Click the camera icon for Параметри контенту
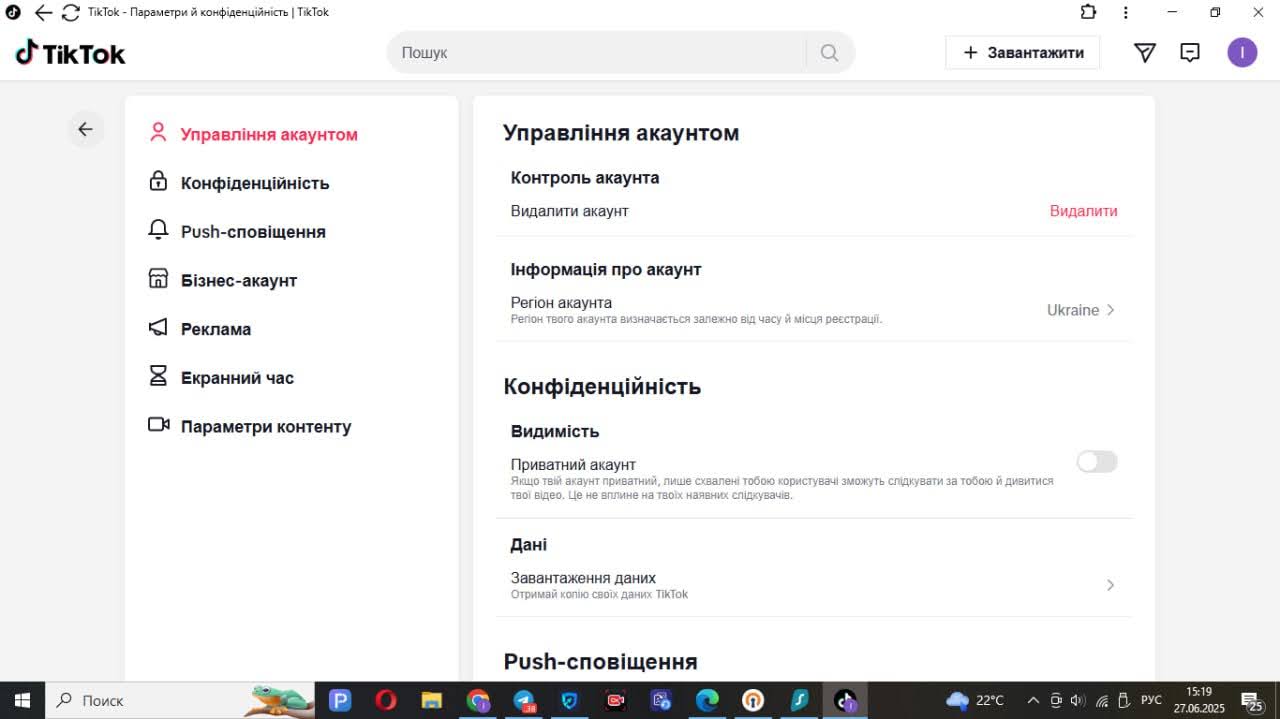Screen dimensions: 1280x719 (158, 425)
